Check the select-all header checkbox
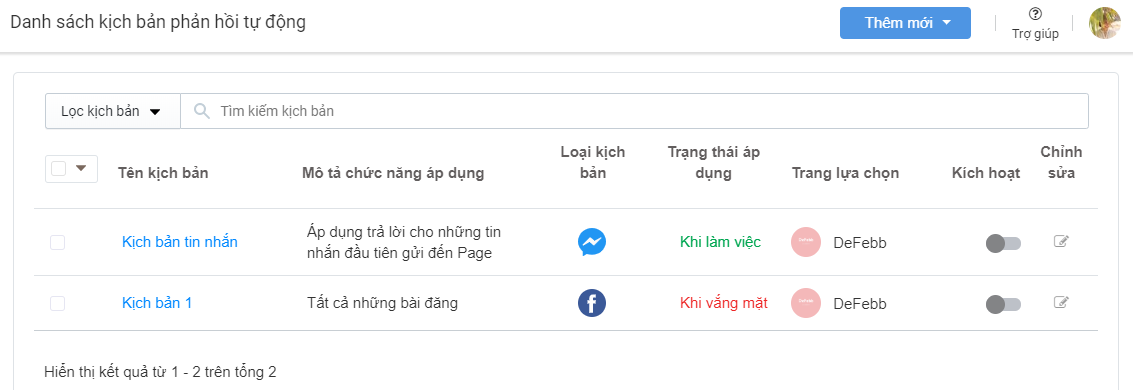Image resolution: width=1133 pixels, height=390 pixels. 59,168
